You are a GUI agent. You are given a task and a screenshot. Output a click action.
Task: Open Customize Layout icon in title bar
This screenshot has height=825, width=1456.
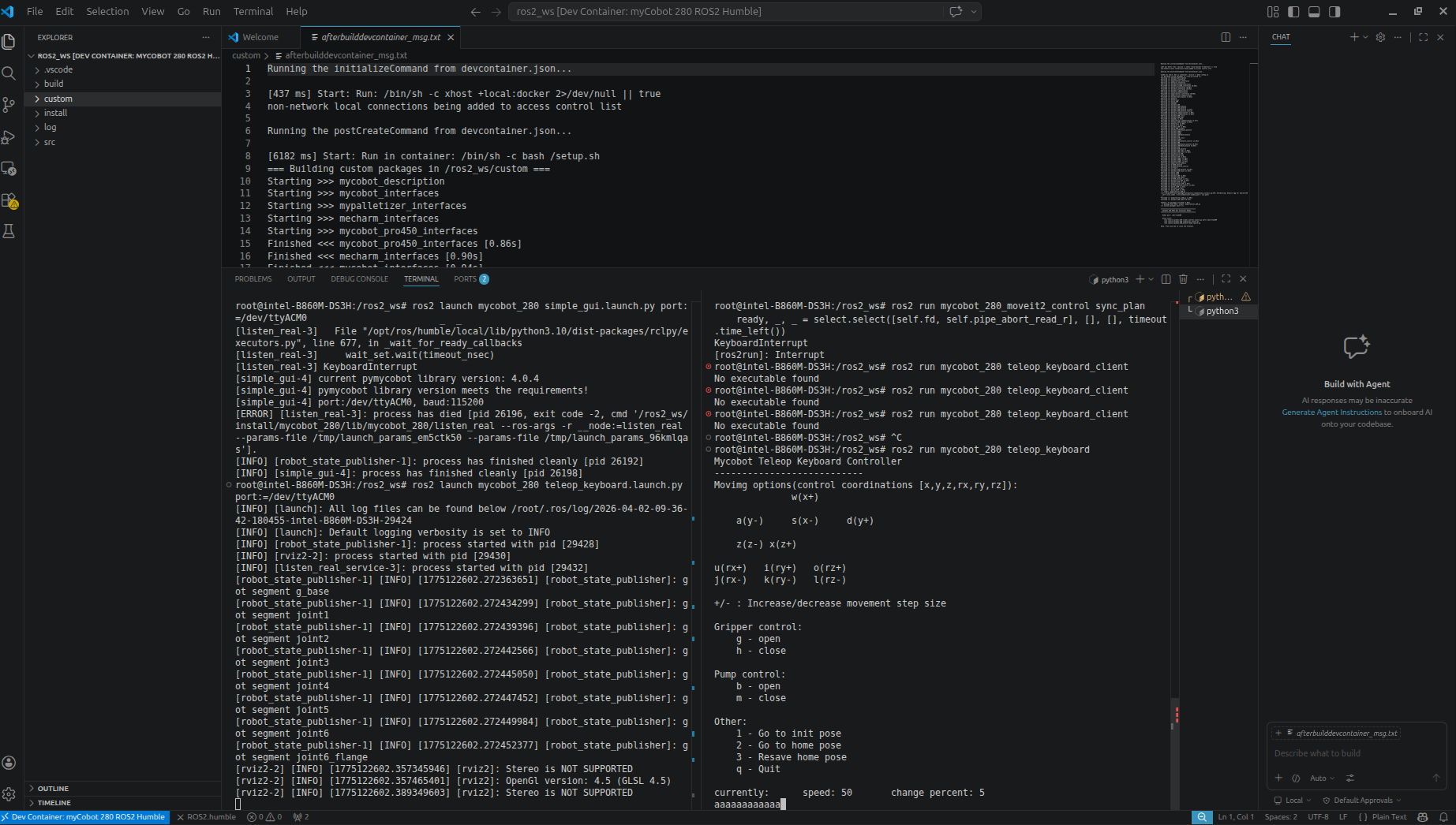[1273, 12]
